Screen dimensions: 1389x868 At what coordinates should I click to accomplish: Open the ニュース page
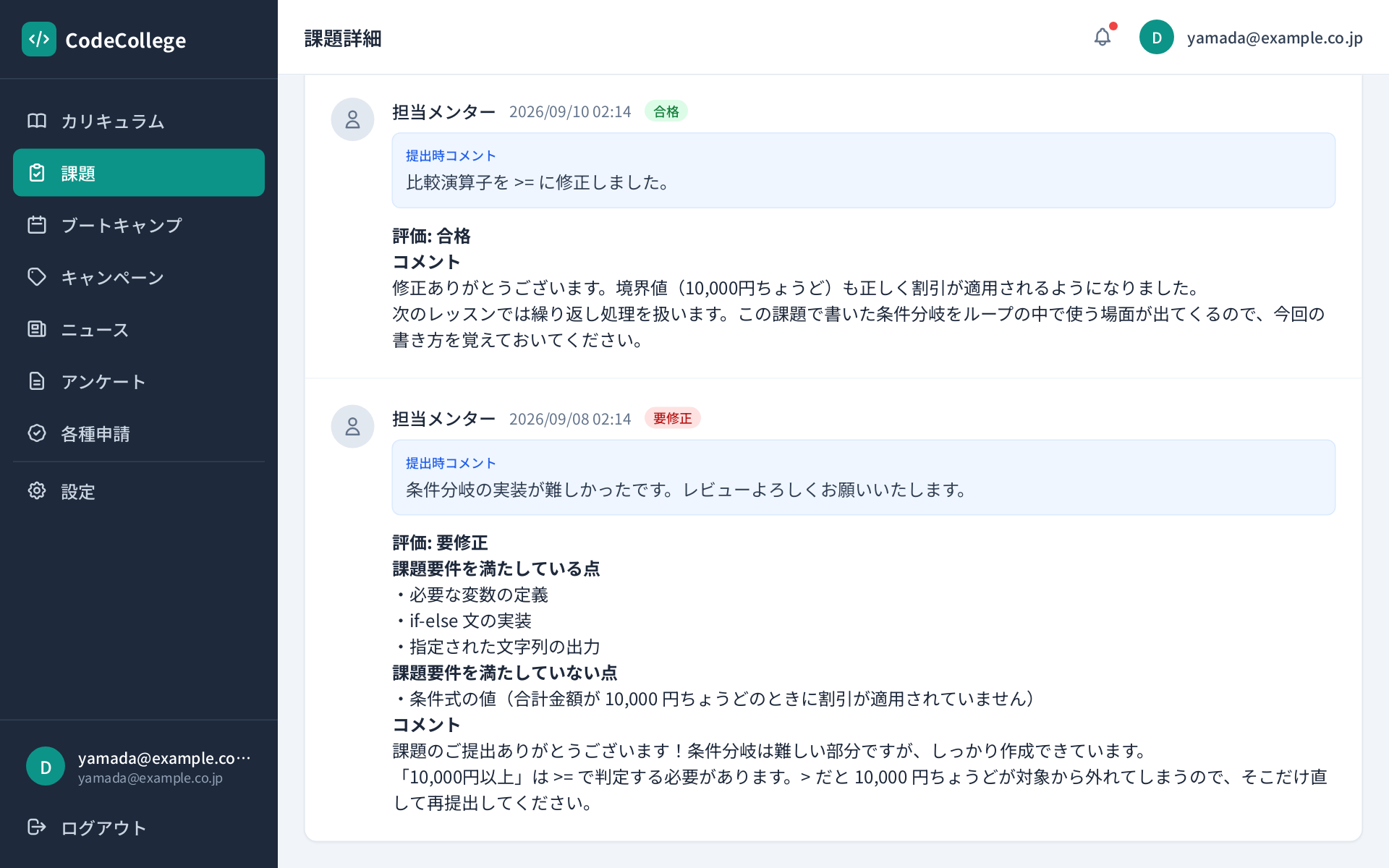(139, 329)
